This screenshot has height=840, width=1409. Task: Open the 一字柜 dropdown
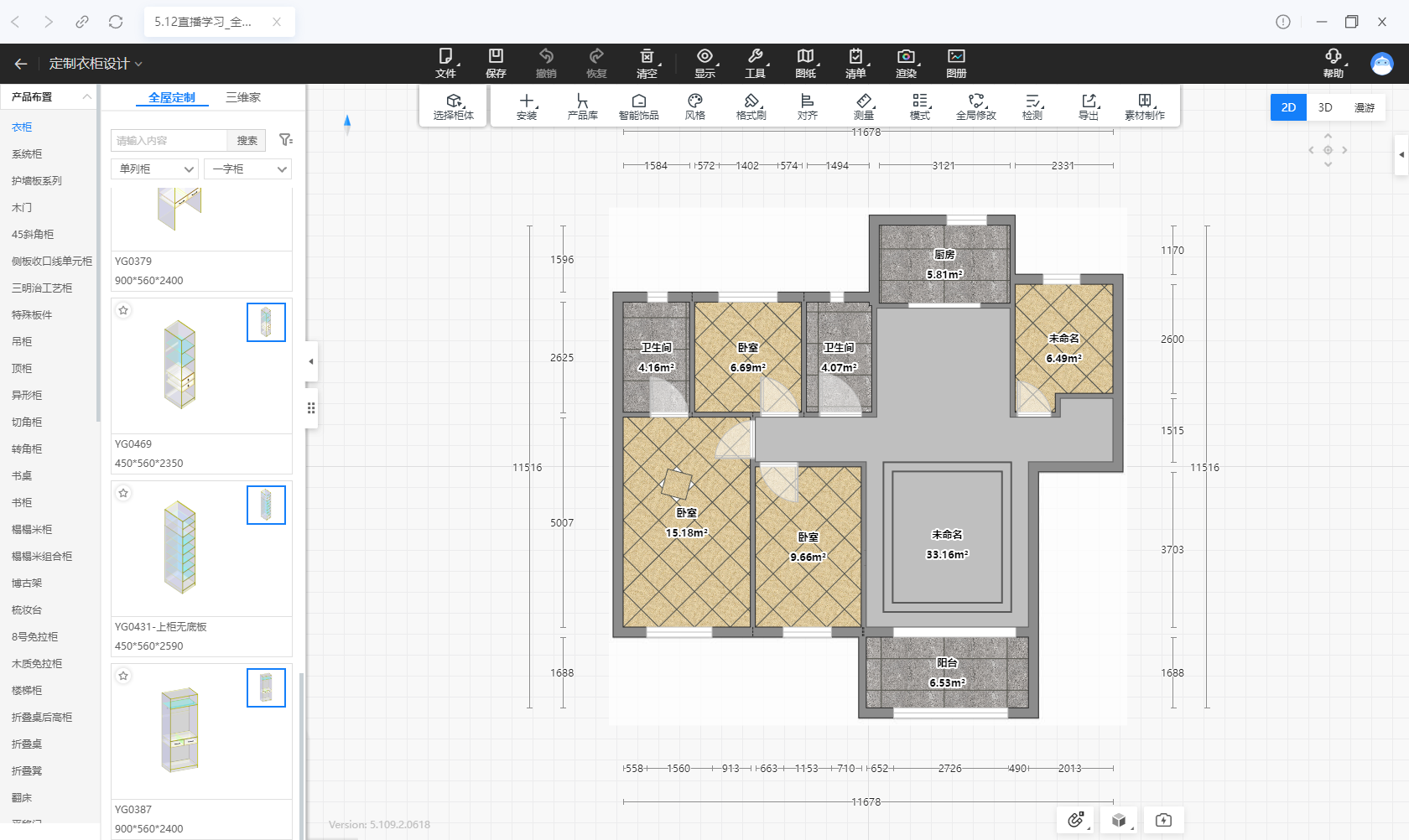[x=248, y=169]
